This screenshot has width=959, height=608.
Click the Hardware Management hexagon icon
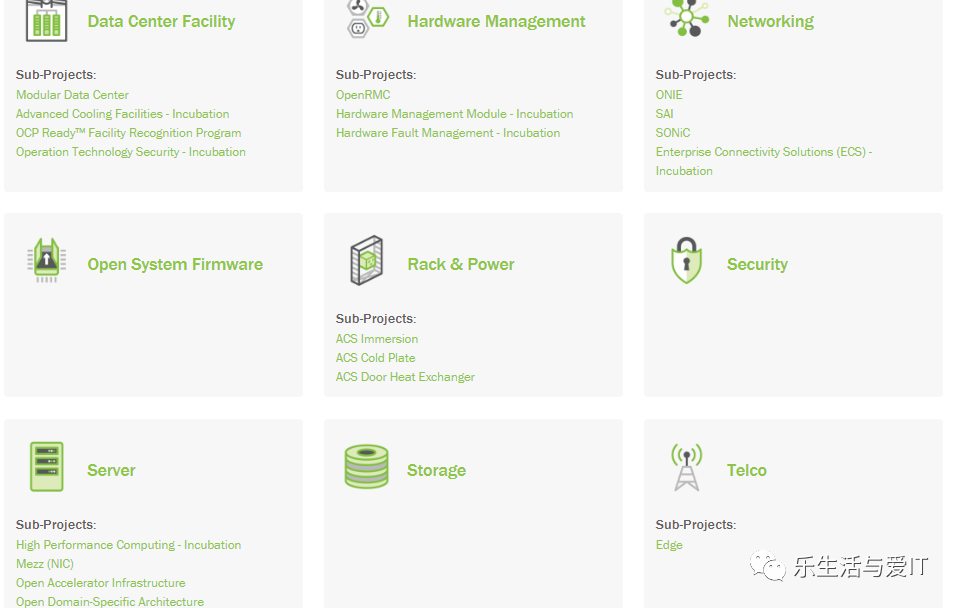tap(367, 18)
